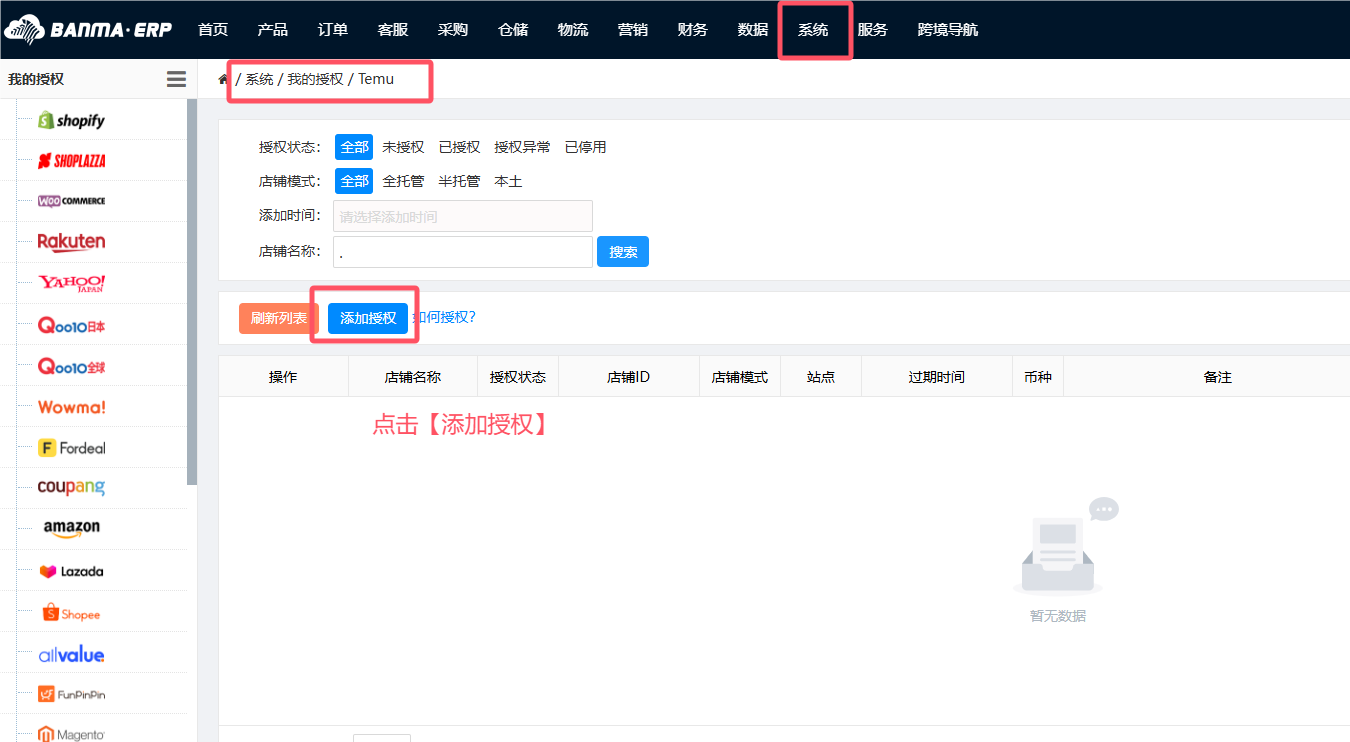Set store mode filter to 全部
Viewport: 1350px width, 742px height.
click(x=354, y=181)
